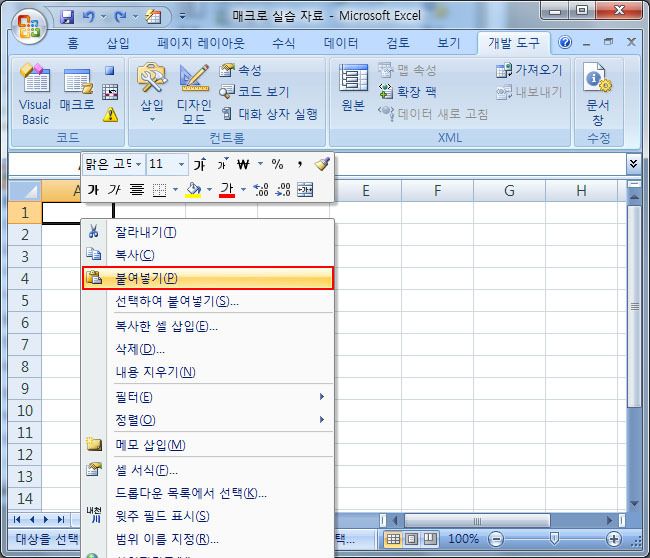Toggle bold in mini toolbar
Viewport: 650px width, 558px height.
tap(93, 190)
